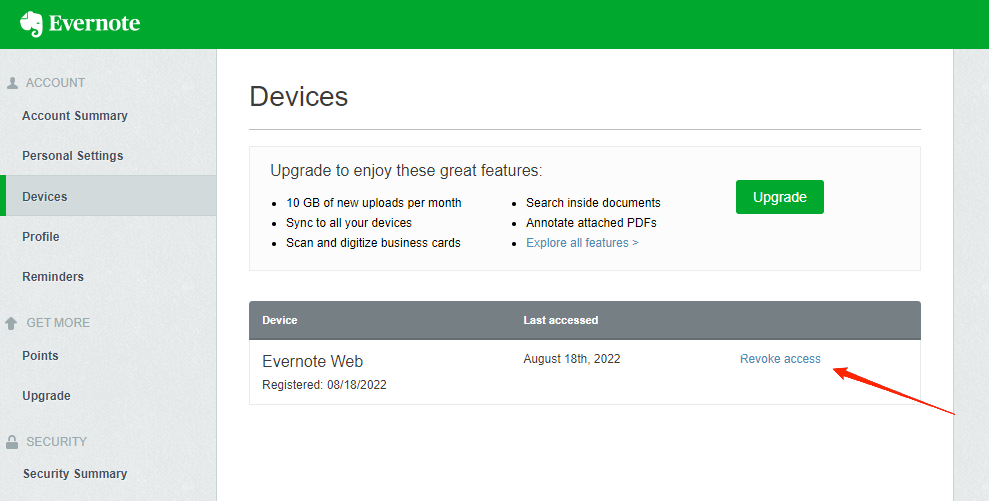Open Account Summary in sidebar
This screenshot has height=501, width=989.
tap(74, 116)
